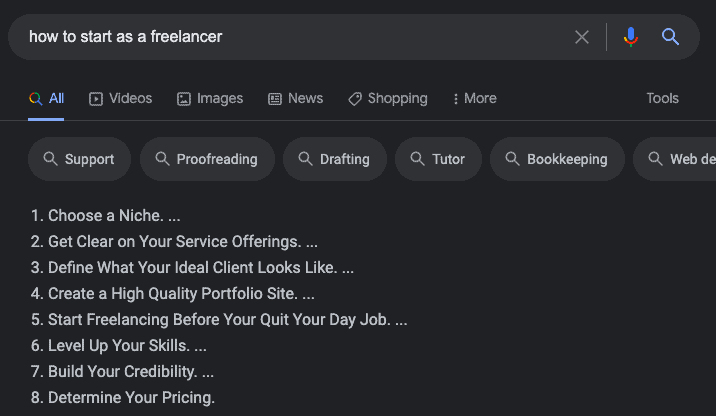Go to the Shopping tab
The width and height of the screenshot is (716, 416).
coord(388,99)
